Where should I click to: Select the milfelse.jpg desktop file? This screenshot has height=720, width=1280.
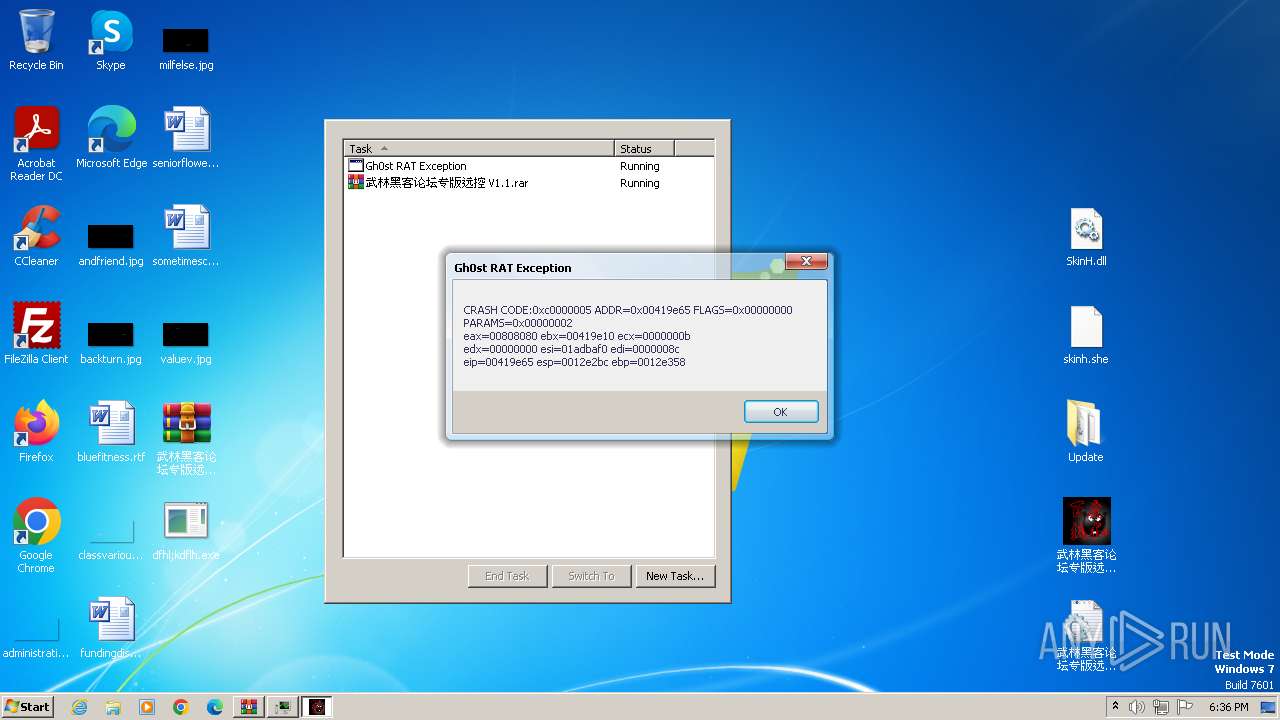tap(186, 48)
